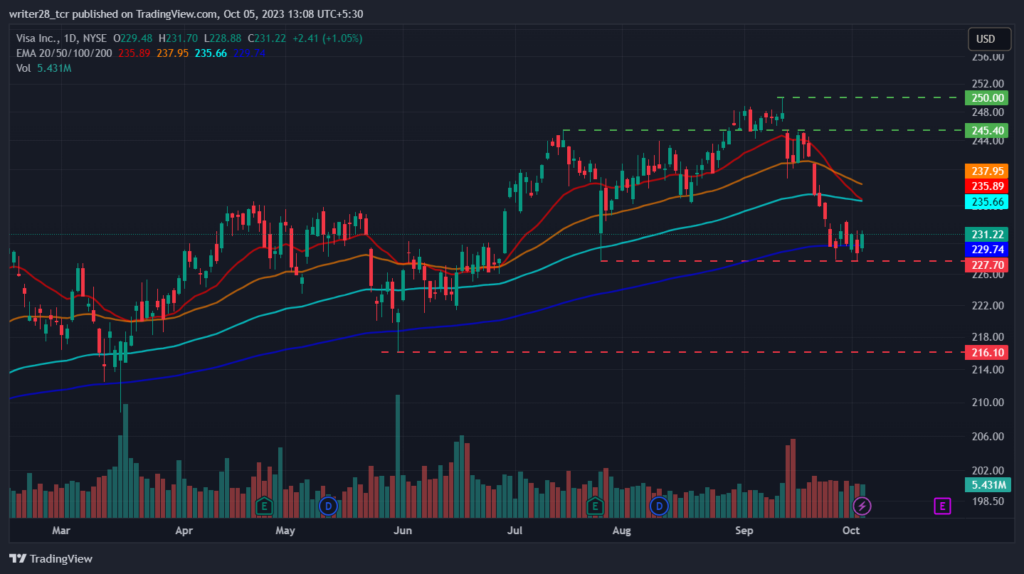Click the red dashed 216.10 support line

point(672,352)
